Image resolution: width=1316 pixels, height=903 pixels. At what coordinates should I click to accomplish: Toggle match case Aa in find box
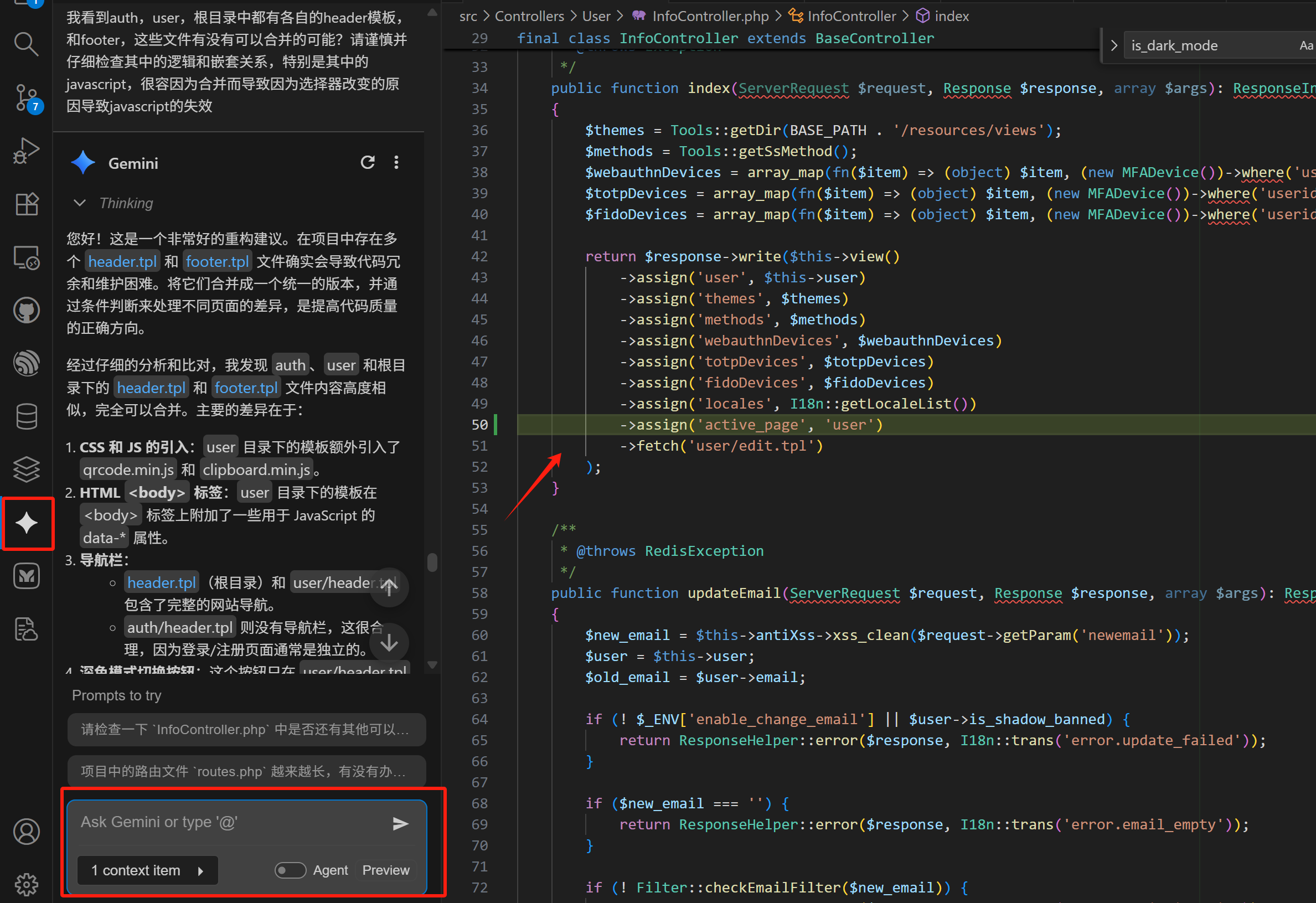pyautogui.click(x=1306, y=46)
